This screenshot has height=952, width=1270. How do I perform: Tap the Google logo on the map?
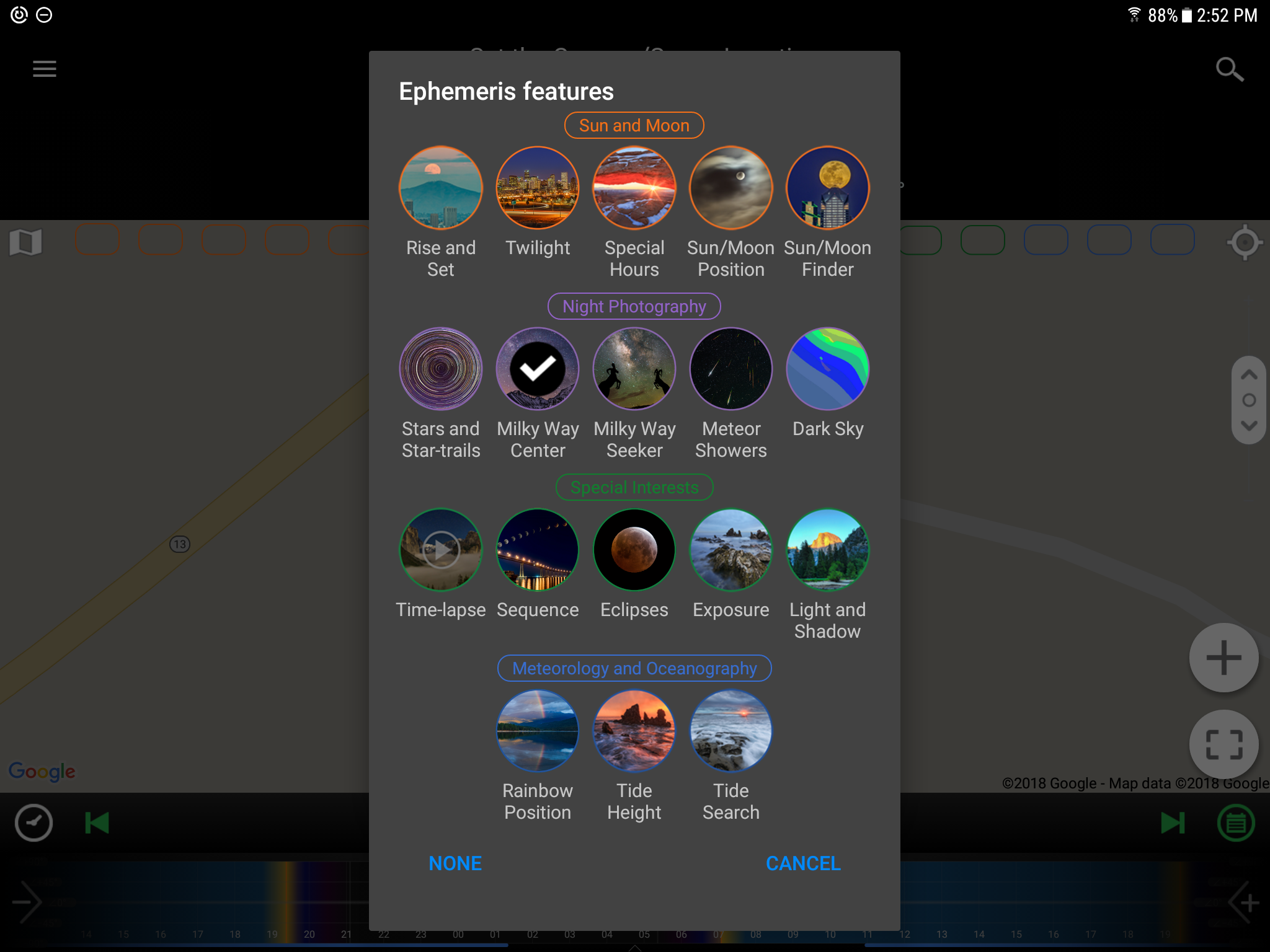(x=42, y=772)
